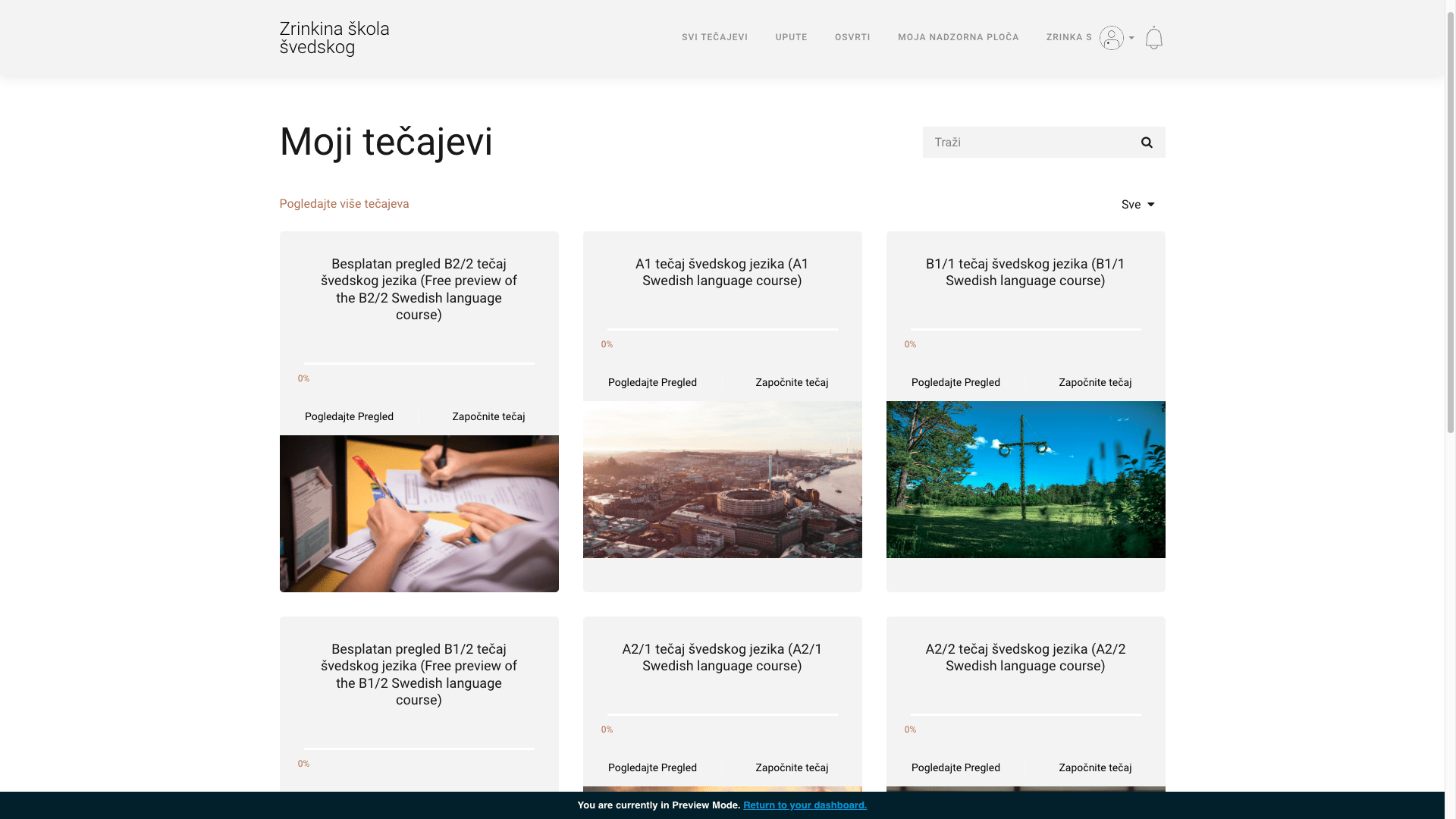Open the Sve filter dropdown
1456x819 pixels.
point(1137,205)
